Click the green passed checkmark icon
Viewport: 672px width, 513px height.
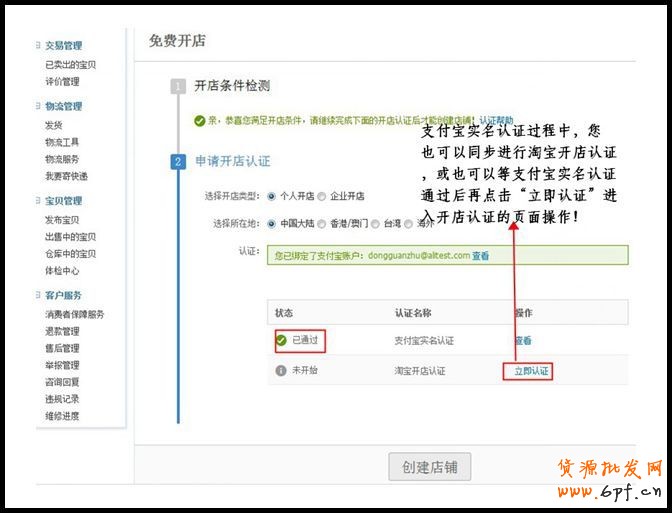pyautogui.click(x=282, y=340)
